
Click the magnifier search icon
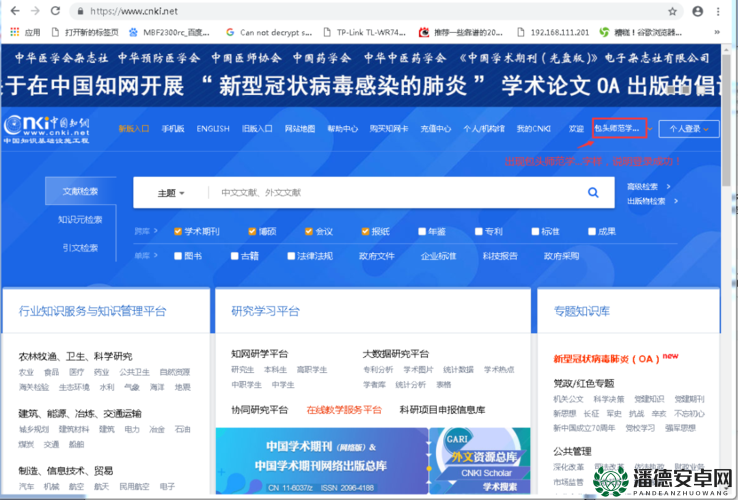[594, 192]
